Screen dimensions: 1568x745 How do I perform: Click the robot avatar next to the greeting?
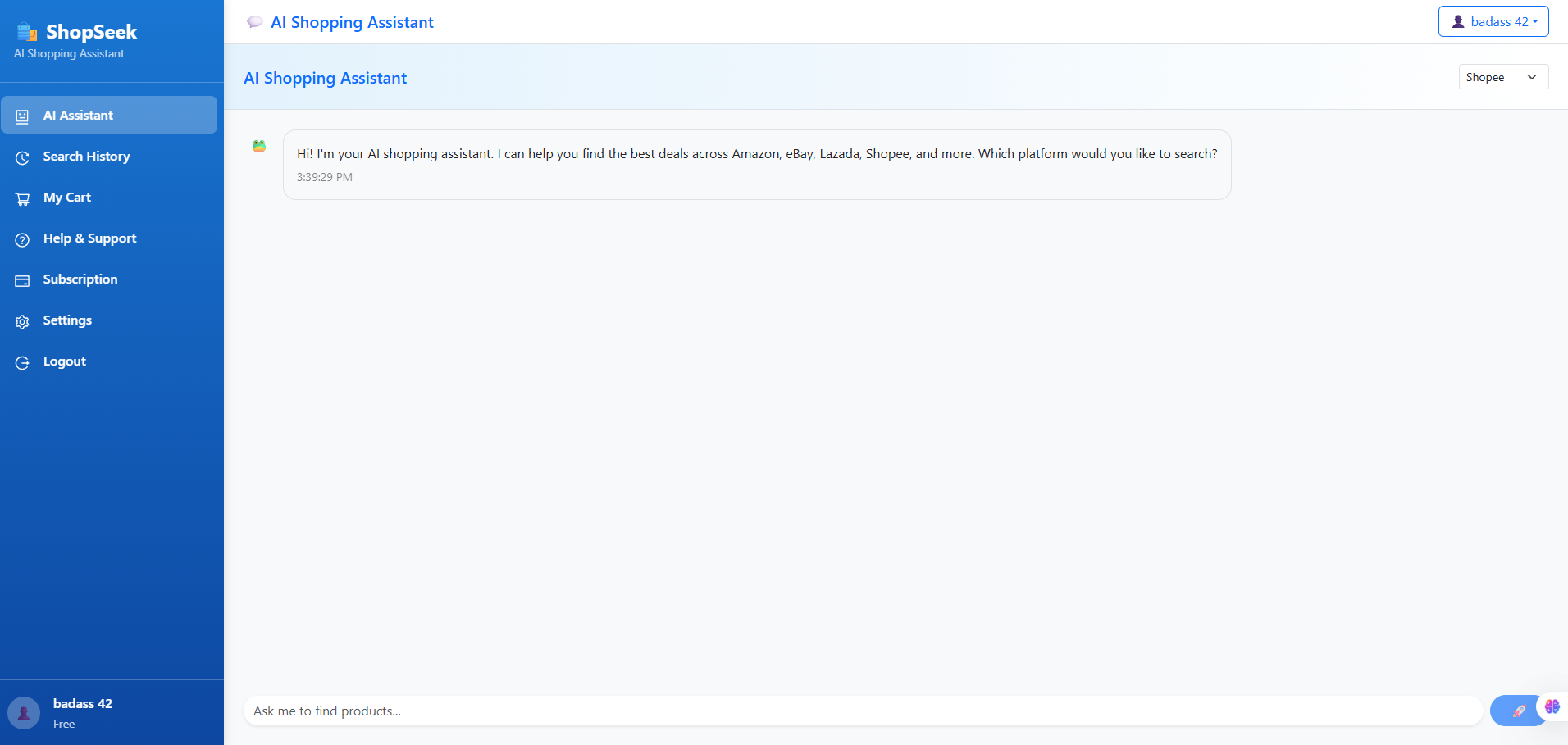pyautogui.click(x=258, y=146)
